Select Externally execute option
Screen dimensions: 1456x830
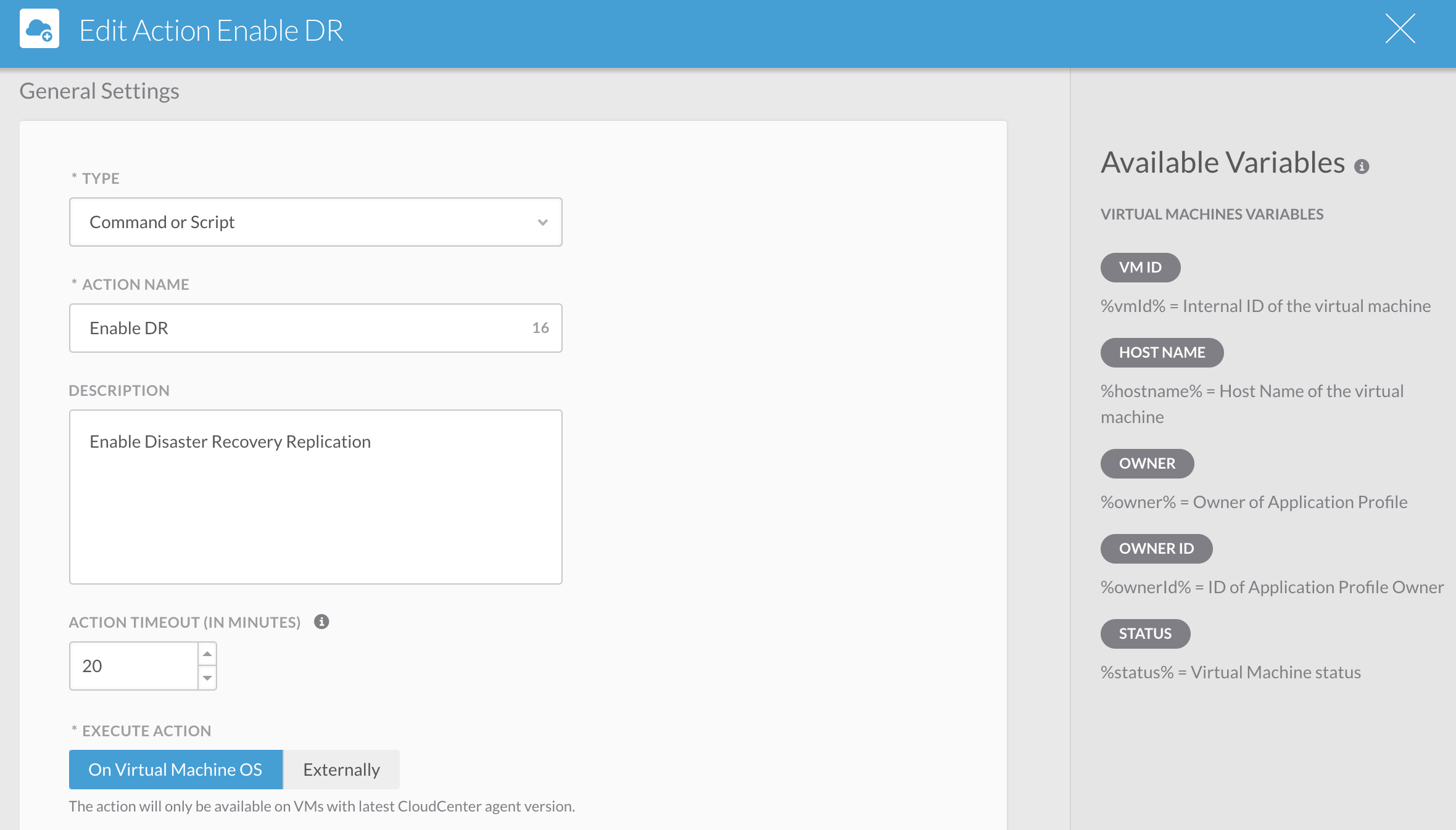(x=341, y=770)
